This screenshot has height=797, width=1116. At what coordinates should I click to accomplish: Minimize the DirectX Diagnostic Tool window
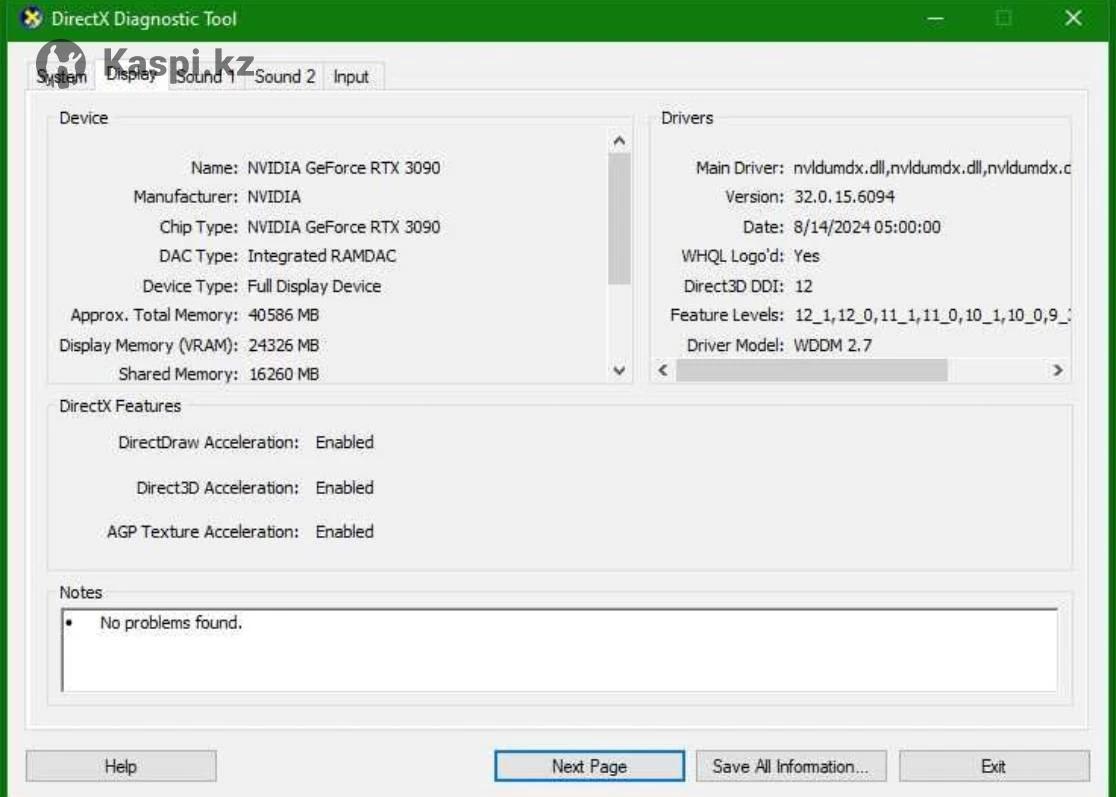935,19
